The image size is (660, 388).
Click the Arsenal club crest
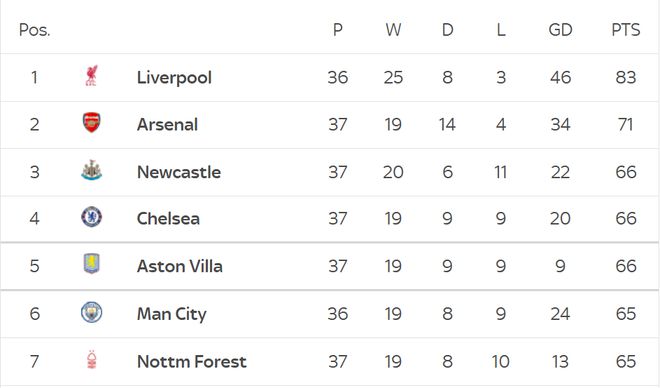[91, 122]
